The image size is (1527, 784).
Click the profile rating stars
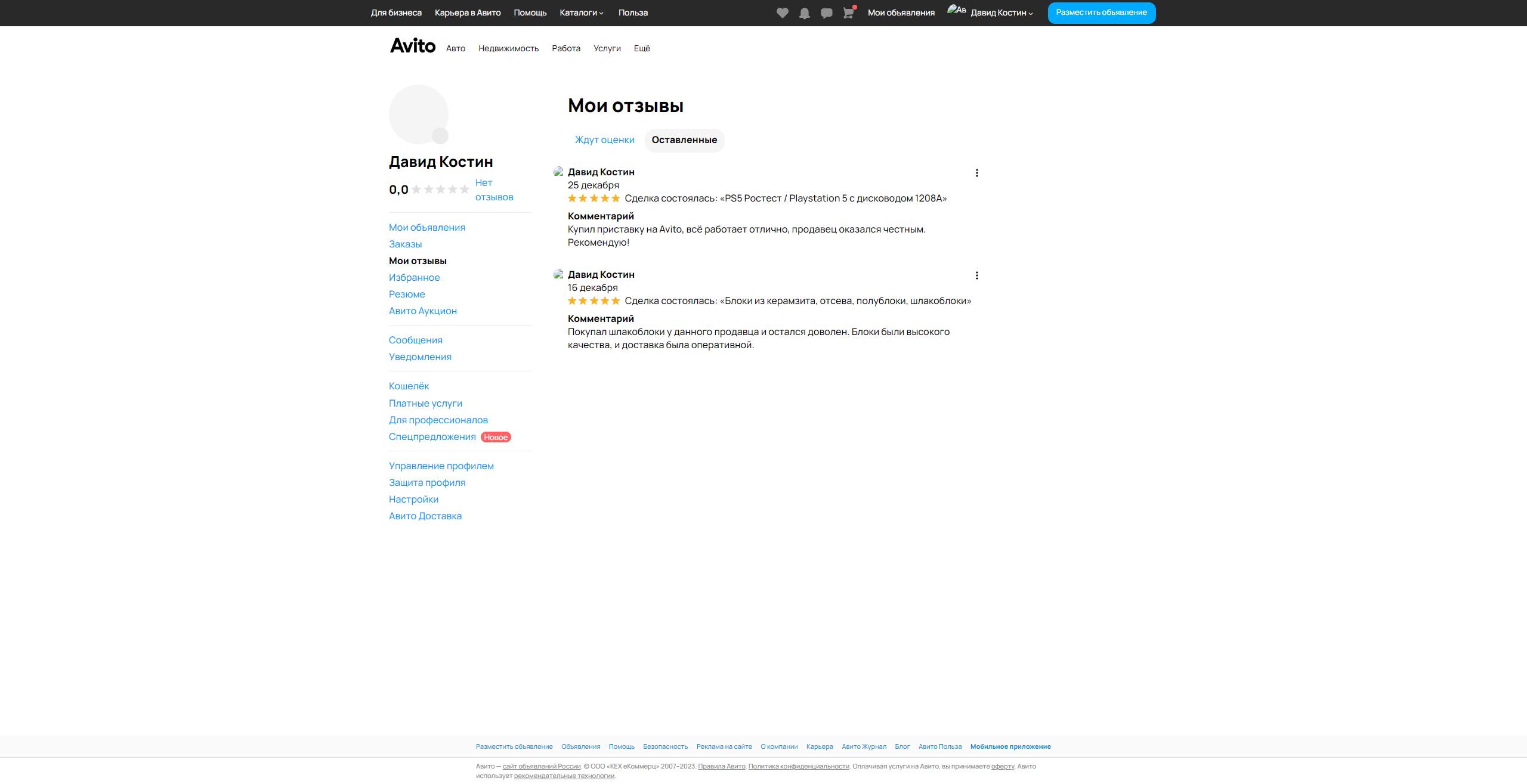coord(440,190)
